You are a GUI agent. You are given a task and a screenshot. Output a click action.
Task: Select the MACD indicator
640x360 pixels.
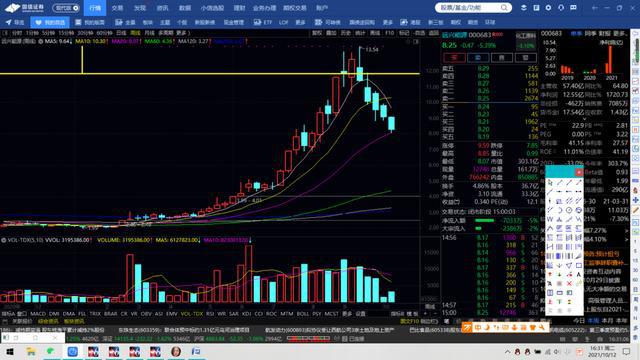coord(38,313)
